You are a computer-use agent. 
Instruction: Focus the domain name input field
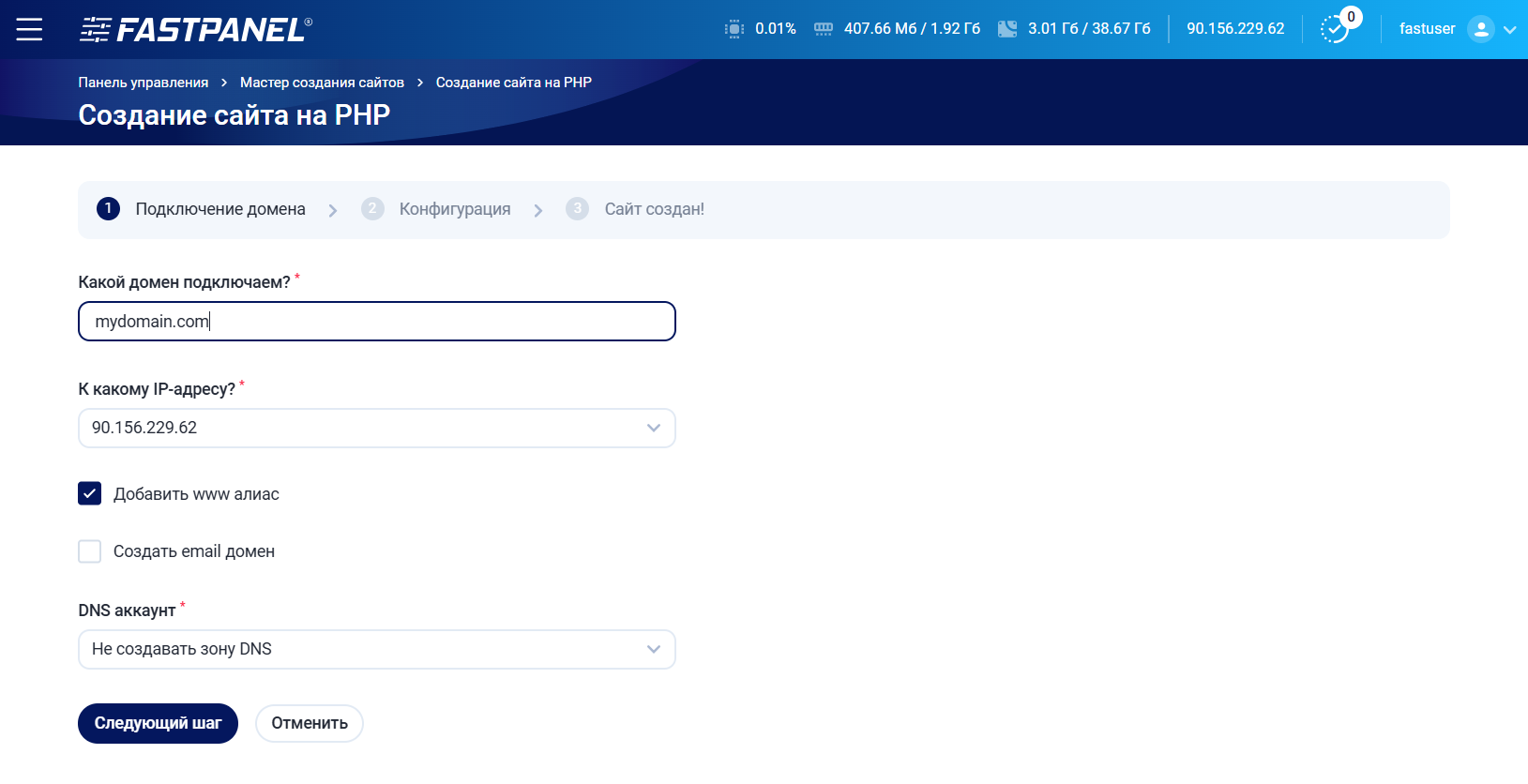point(376,322)
